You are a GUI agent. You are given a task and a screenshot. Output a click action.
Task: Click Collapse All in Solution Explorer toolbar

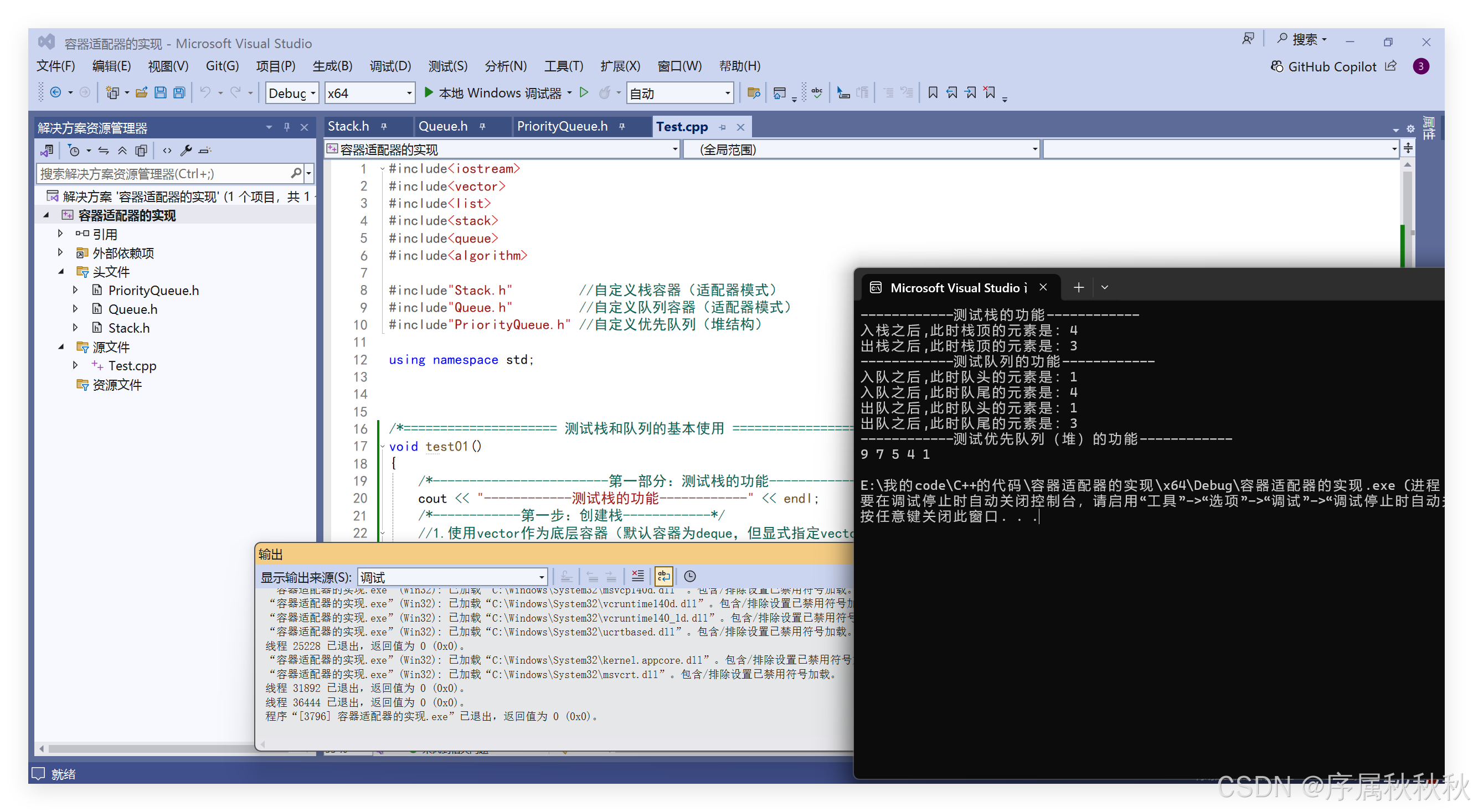coord(122,151)
